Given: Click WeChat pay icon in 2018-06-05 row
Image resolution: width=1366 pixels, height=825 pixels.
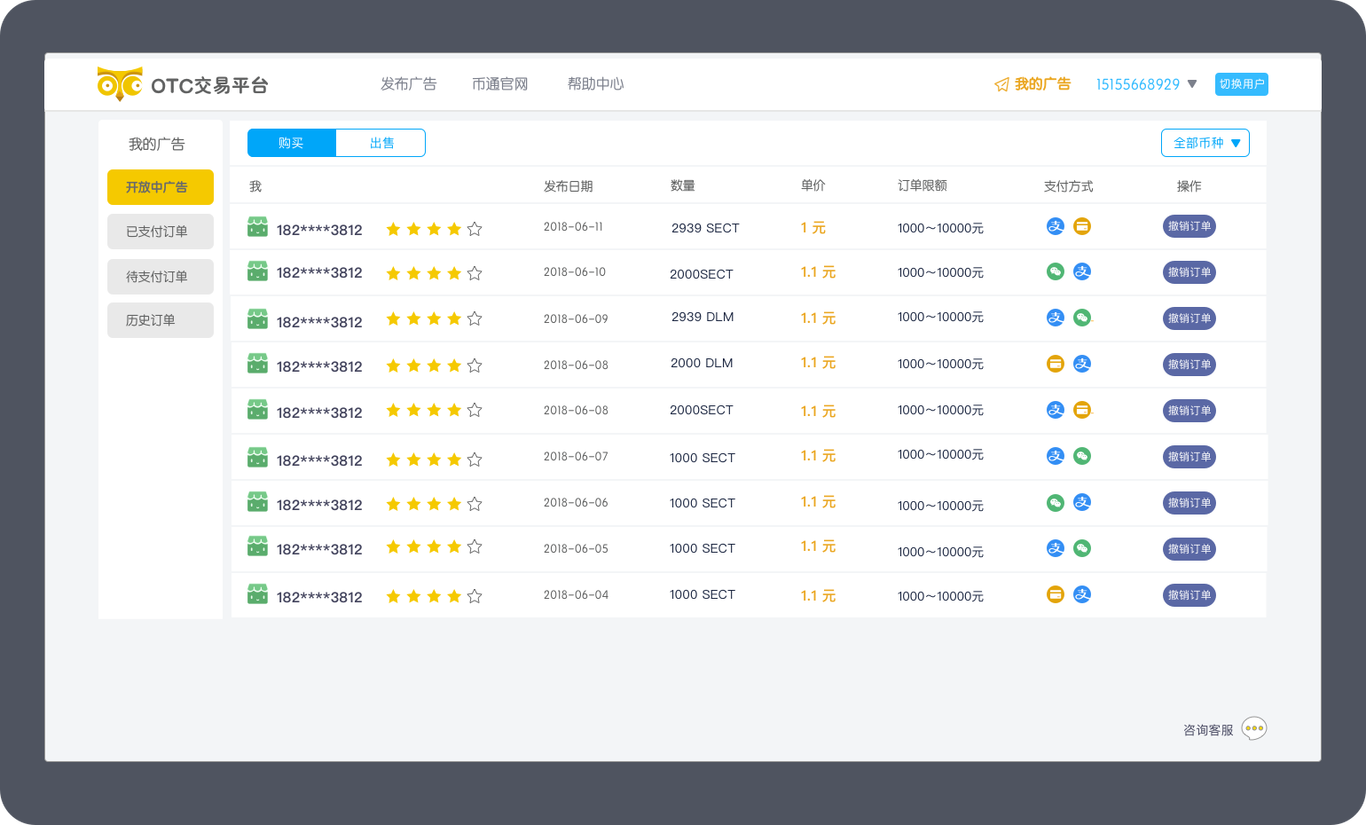Looking at the screenshot, I should tap(1082, 549).
